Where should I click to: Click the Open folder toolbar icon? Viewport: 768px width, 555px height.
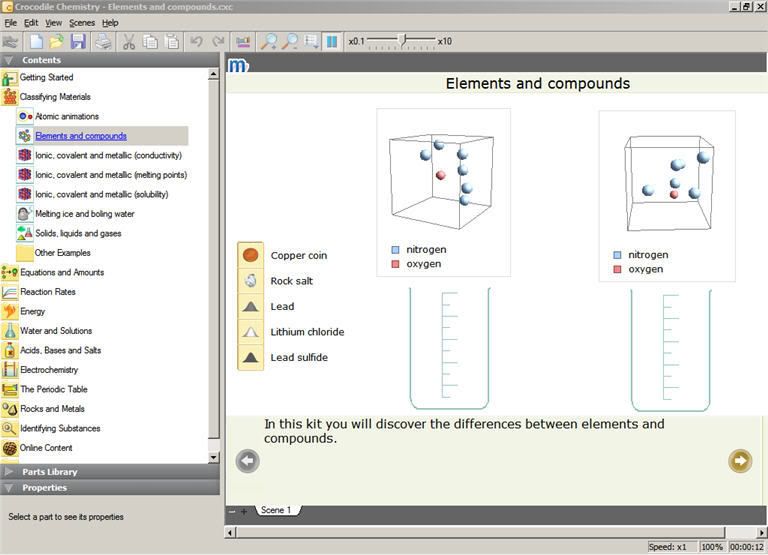coord(57,42)
